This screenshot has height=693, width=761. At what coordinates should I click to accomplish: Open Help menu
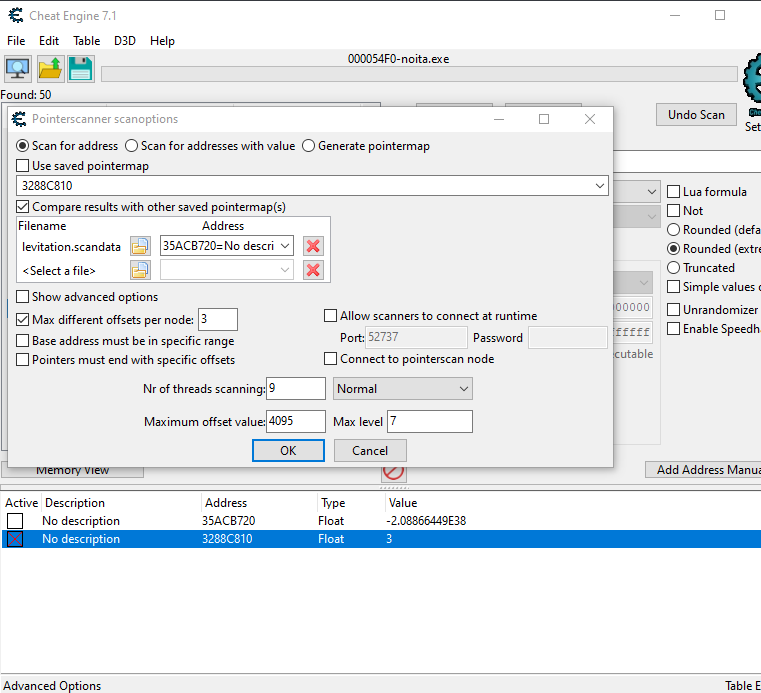coord(162,41)
